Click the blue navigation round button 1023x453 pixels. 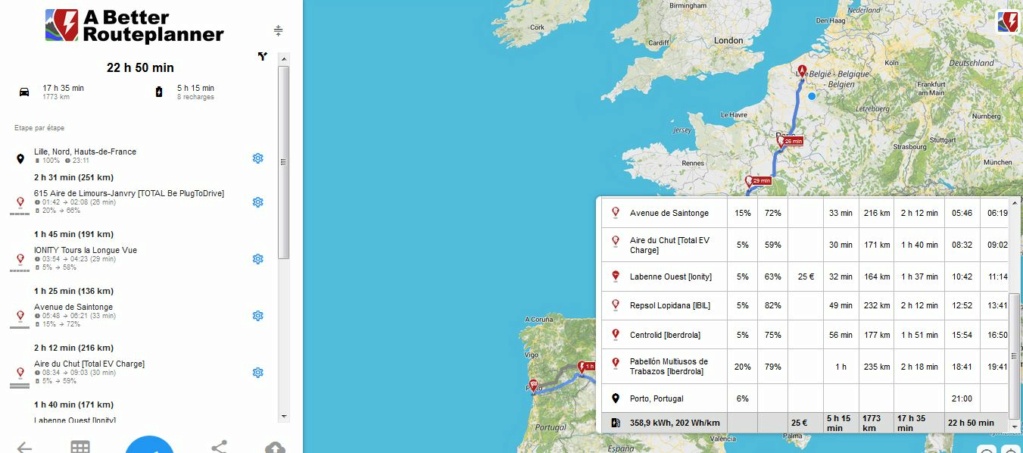point(149,444)
